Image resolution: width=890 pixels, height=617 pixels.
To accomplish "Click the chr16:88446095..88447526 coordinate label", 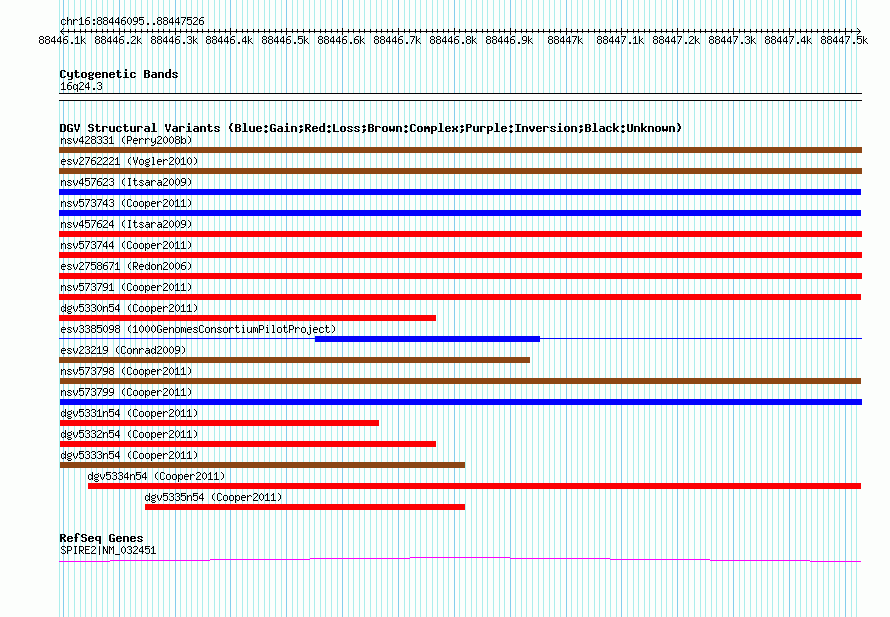I will coord(132,21).
